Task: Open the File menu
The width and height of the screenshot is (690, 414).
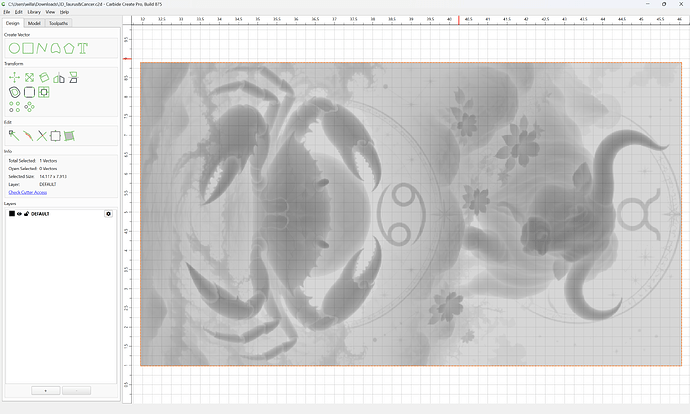Action: (7, 12)
